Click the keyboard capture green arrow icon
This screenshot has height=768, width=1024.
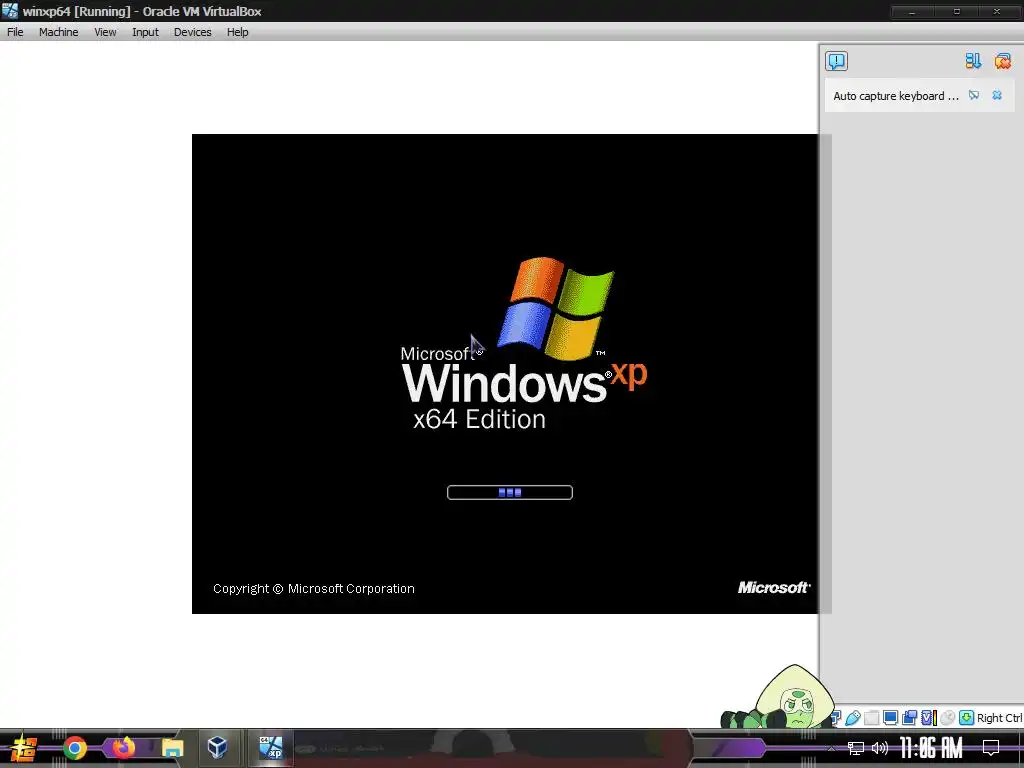[x=967, y=718]
